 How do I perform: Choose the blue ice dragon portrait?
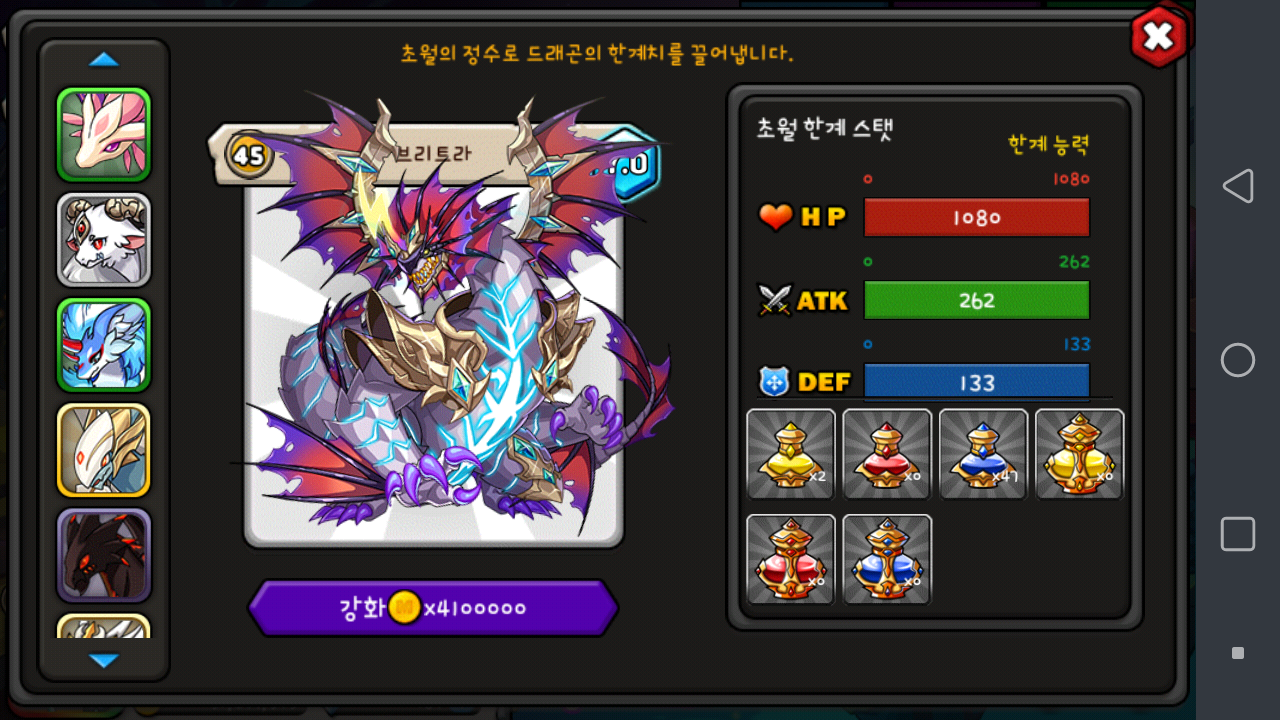point(104,345)
